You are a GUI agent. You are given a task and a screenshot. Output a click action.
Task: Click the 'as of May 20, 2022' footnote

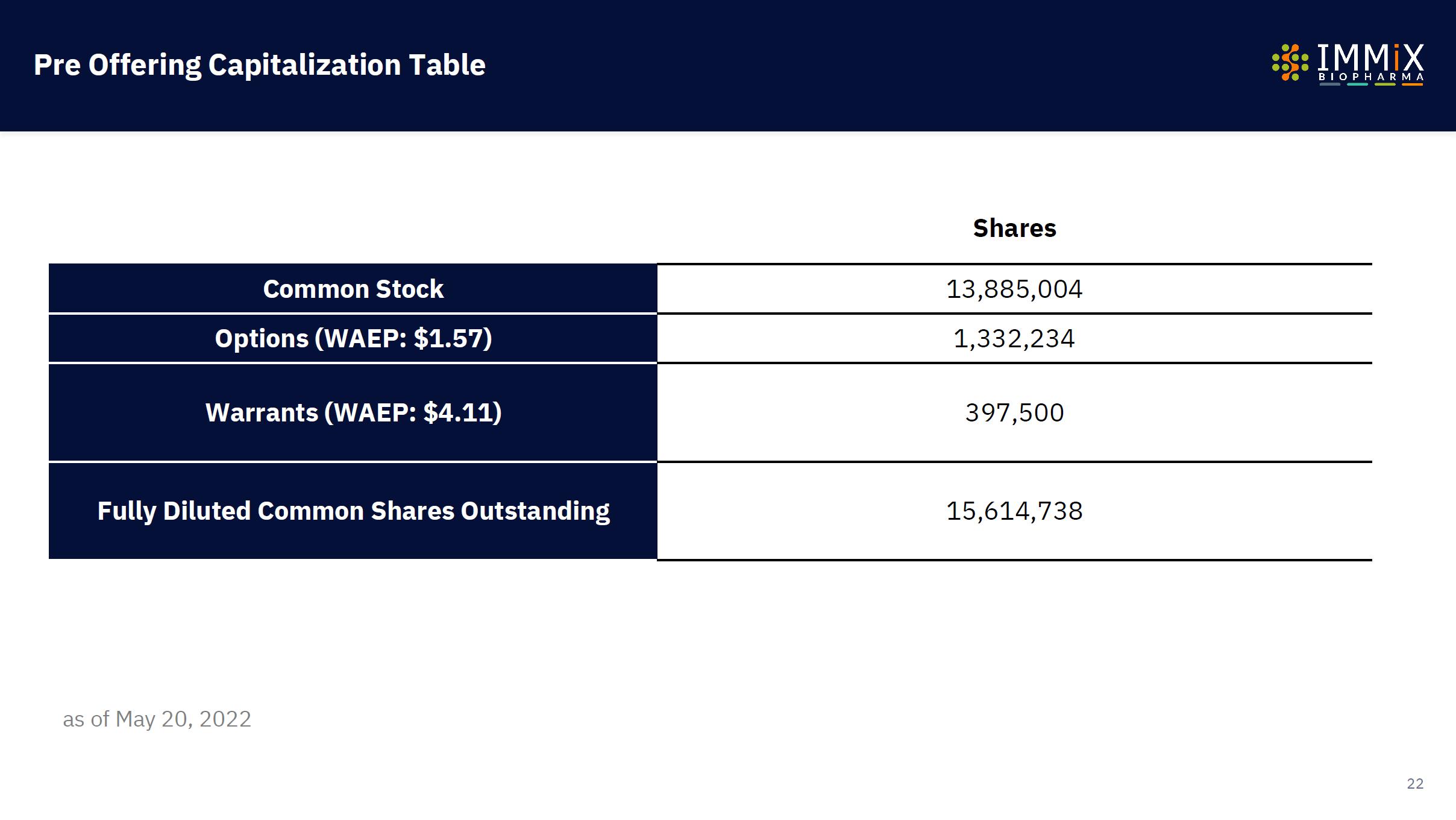pos(157,719)
